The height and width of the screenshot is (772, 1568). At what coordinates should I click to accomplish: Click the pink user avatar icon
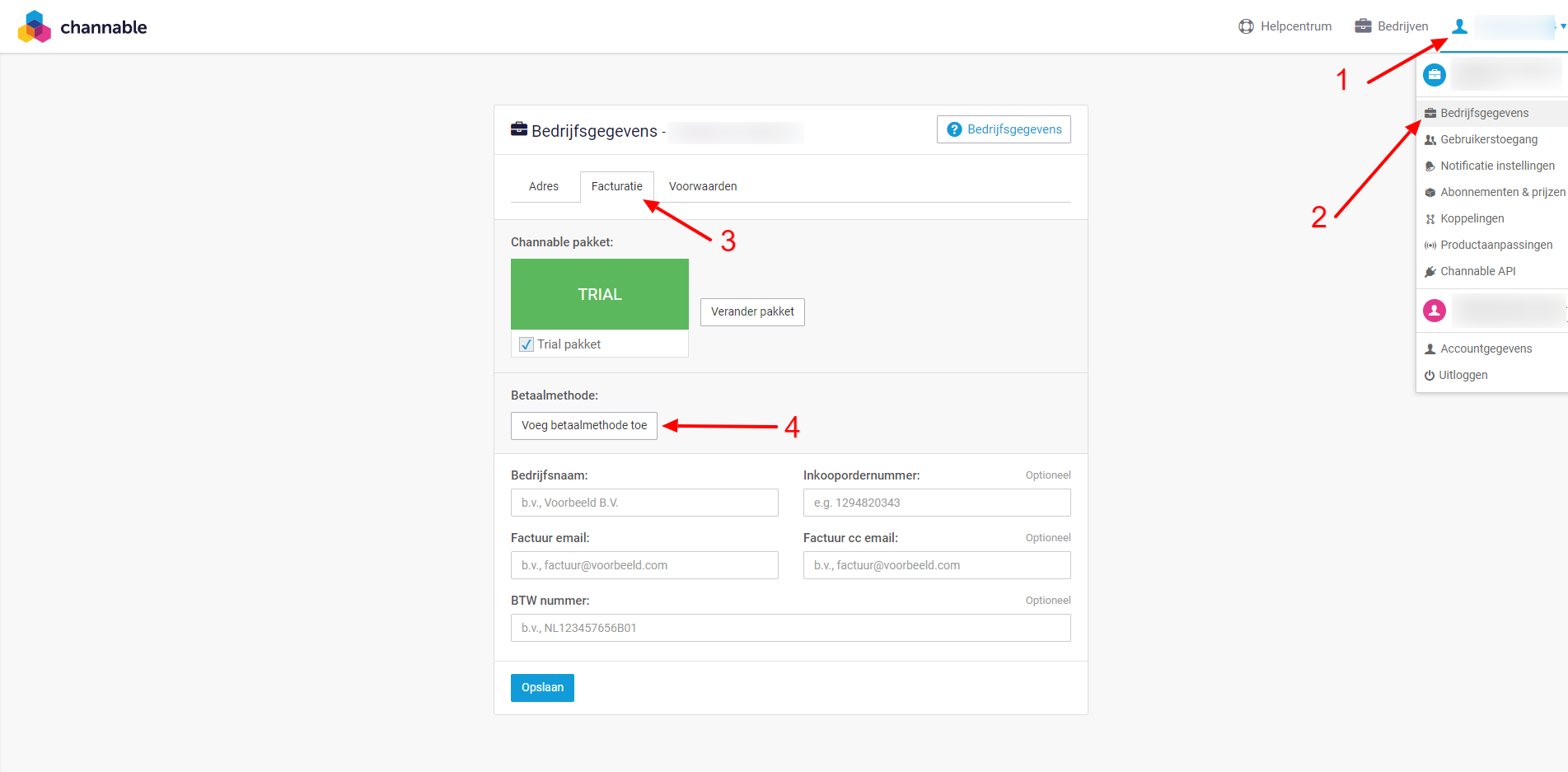[1435, 311]
